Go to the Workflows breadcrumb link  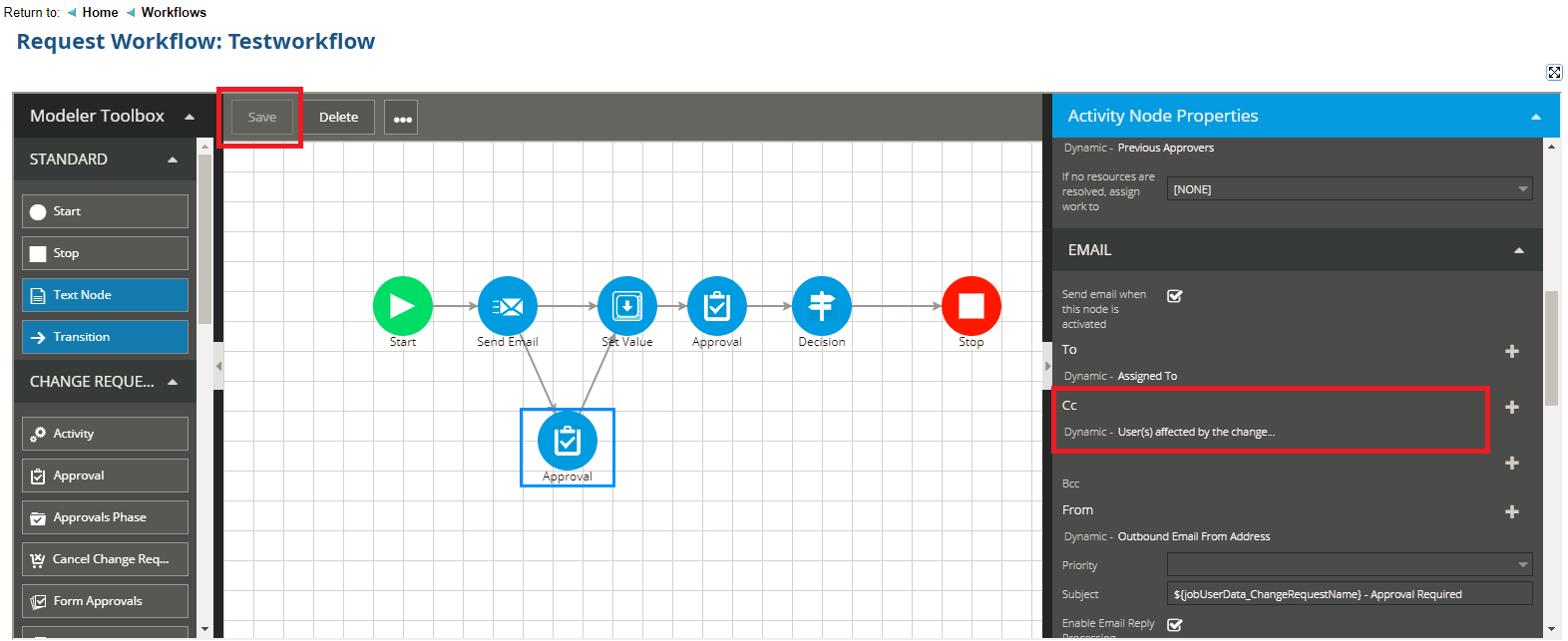(x=174, y=12)
